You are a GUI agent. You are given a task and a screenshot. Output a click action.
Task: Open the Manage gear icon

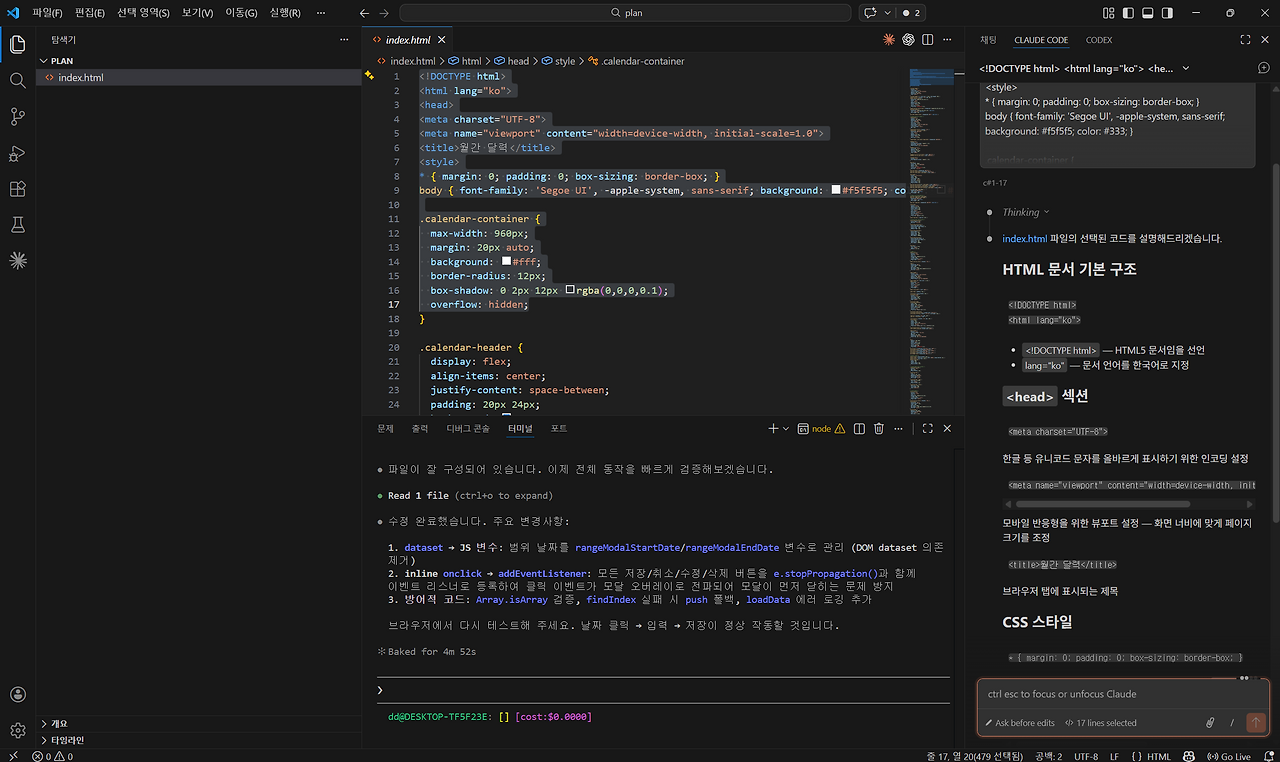click(17, 731)
